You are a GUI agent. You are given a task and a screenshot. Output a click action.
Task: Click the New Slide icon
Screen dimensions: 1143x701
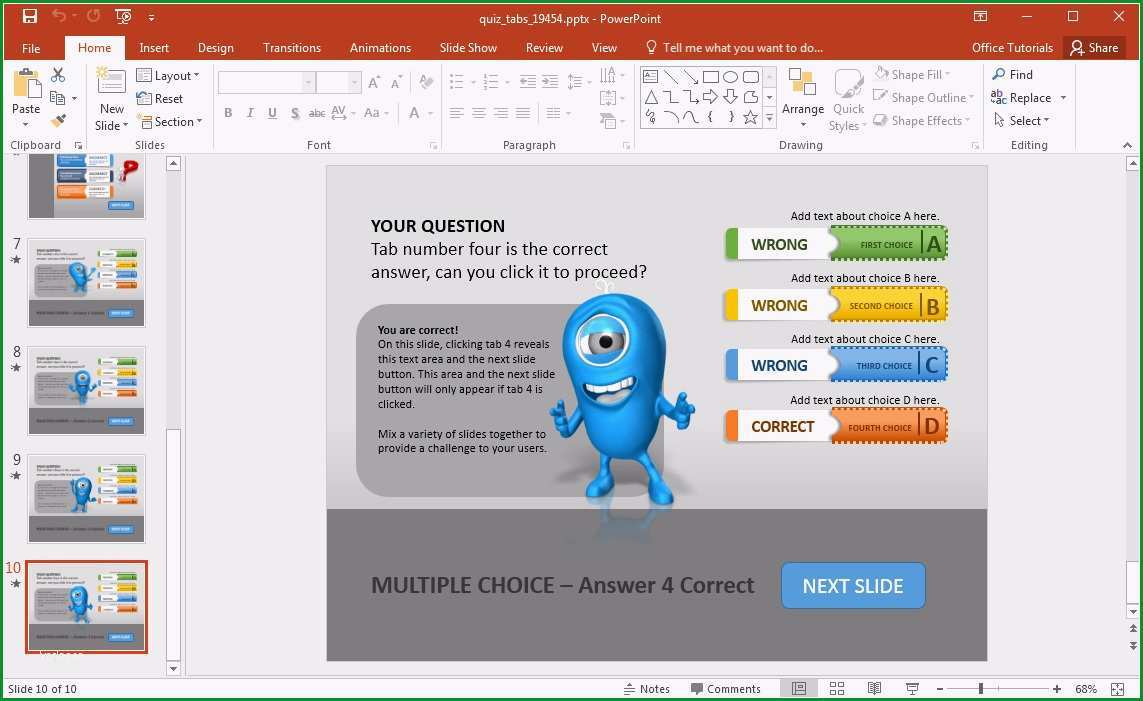click(111, 82)
